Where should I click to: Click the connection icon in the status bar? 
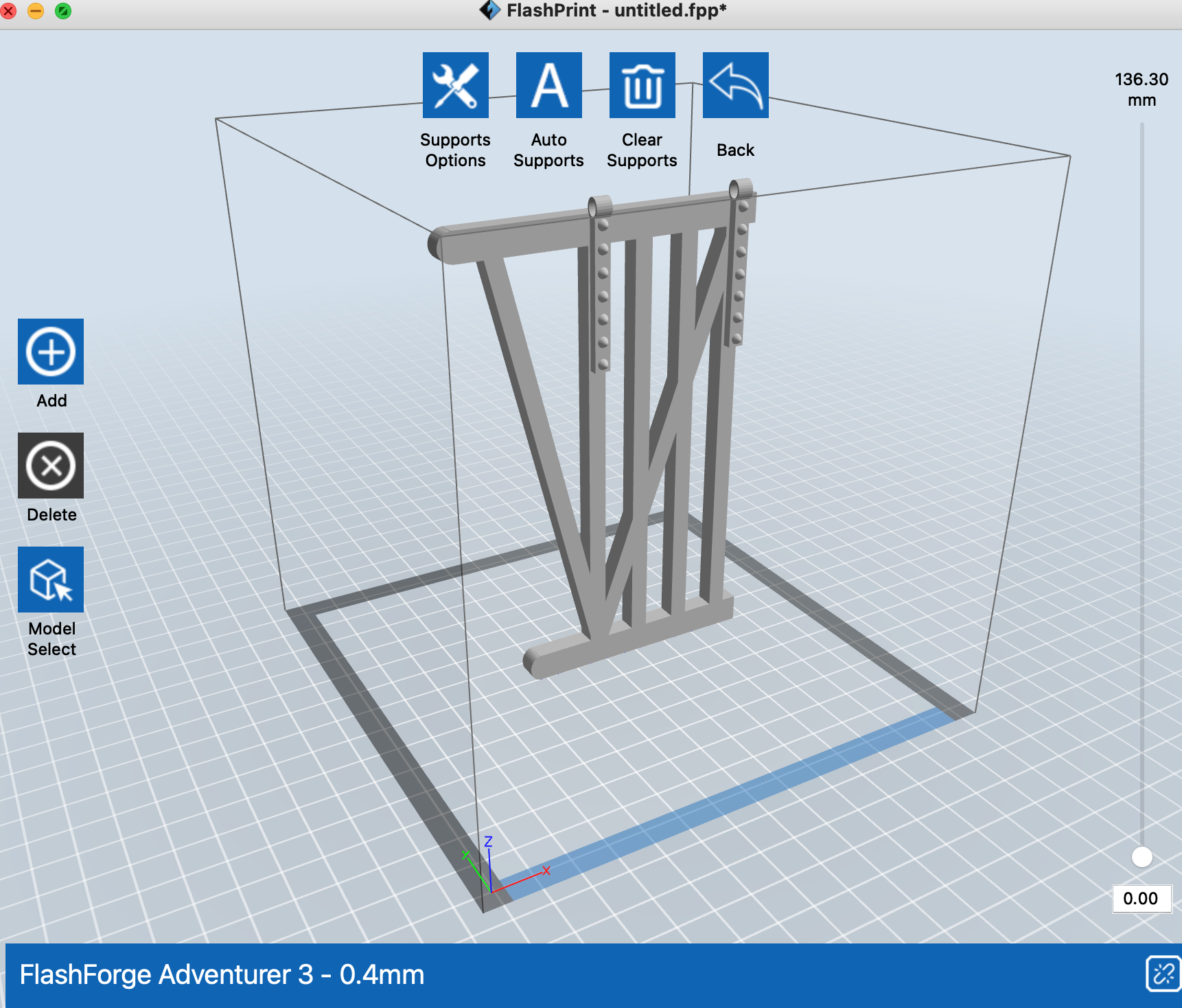click(1163, 974)
